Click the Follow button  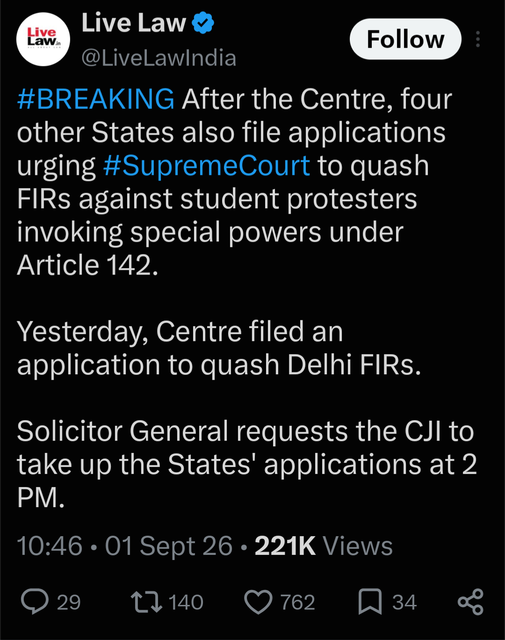point(405,39)
